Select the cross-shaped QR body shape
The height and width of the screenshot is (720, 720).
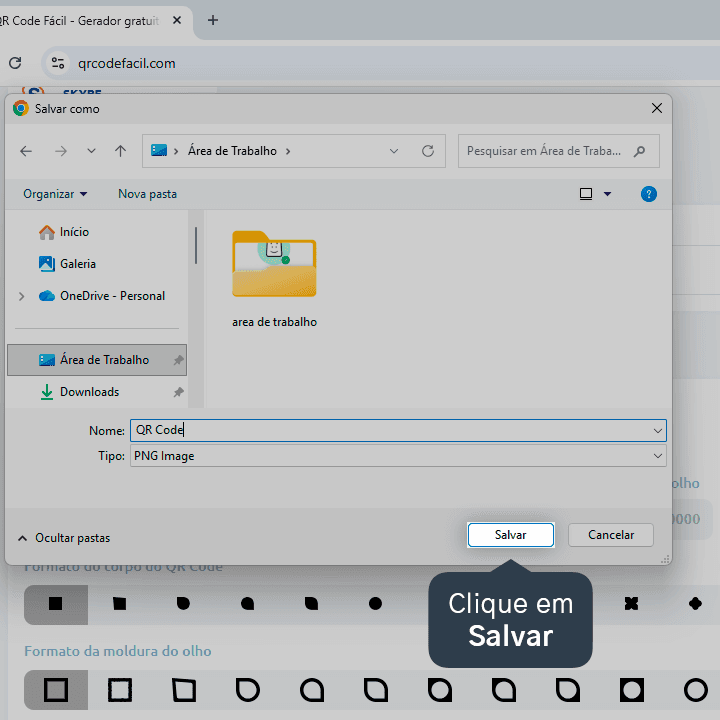point(631,604)
